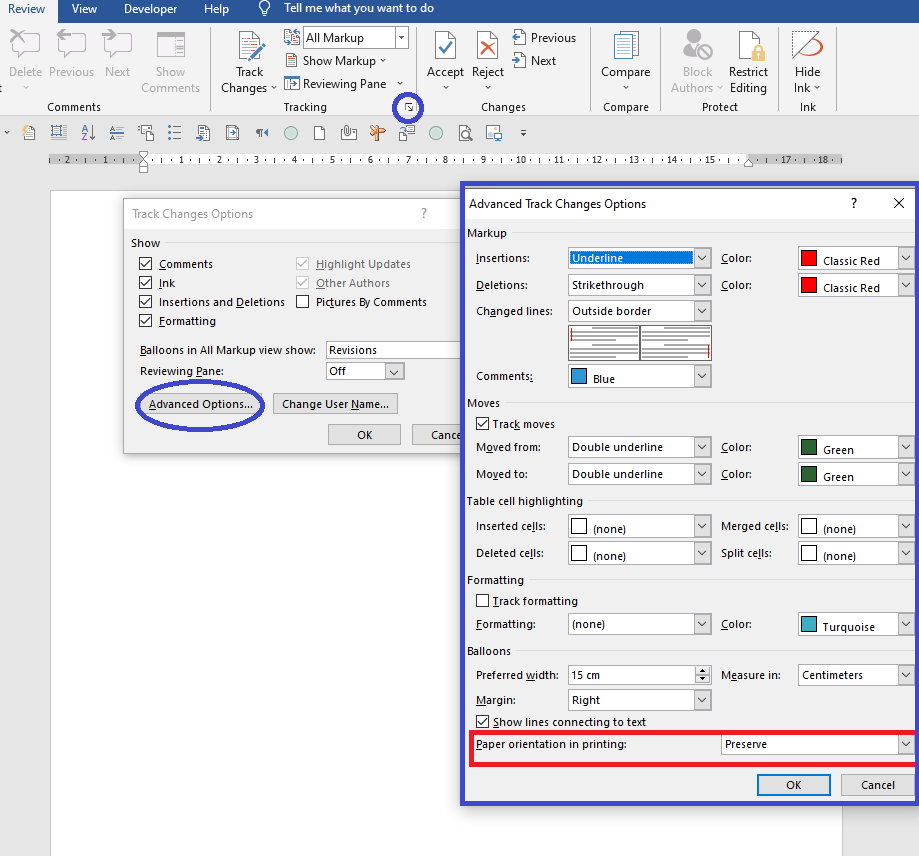Click the A-Z sort icon in quick toolbar
This screenshot has width=919, height=856.
click(x=88, y=133)
